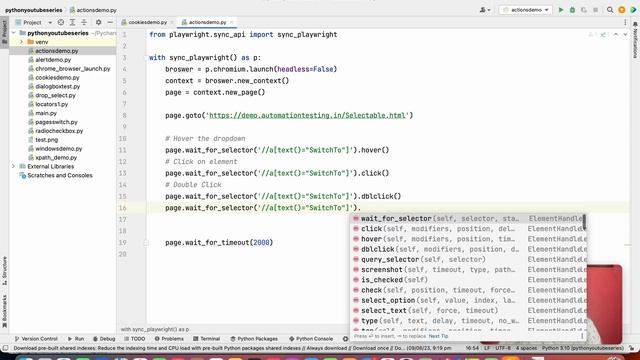Open Terminal tool window

click(x=207, y=339)
